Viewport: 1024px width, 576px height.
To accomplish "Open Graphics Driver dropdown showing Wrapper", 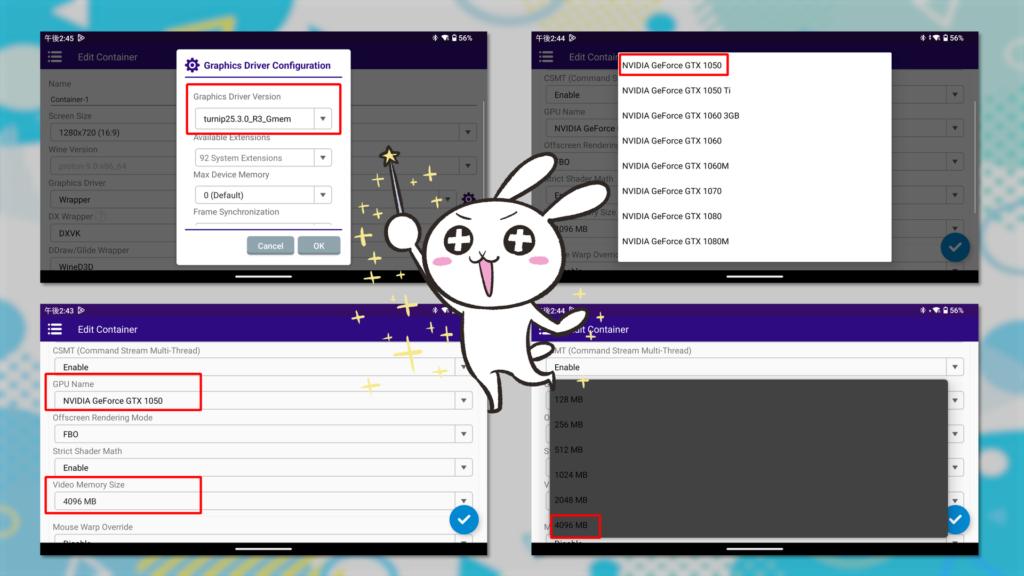I will [253, 199].
